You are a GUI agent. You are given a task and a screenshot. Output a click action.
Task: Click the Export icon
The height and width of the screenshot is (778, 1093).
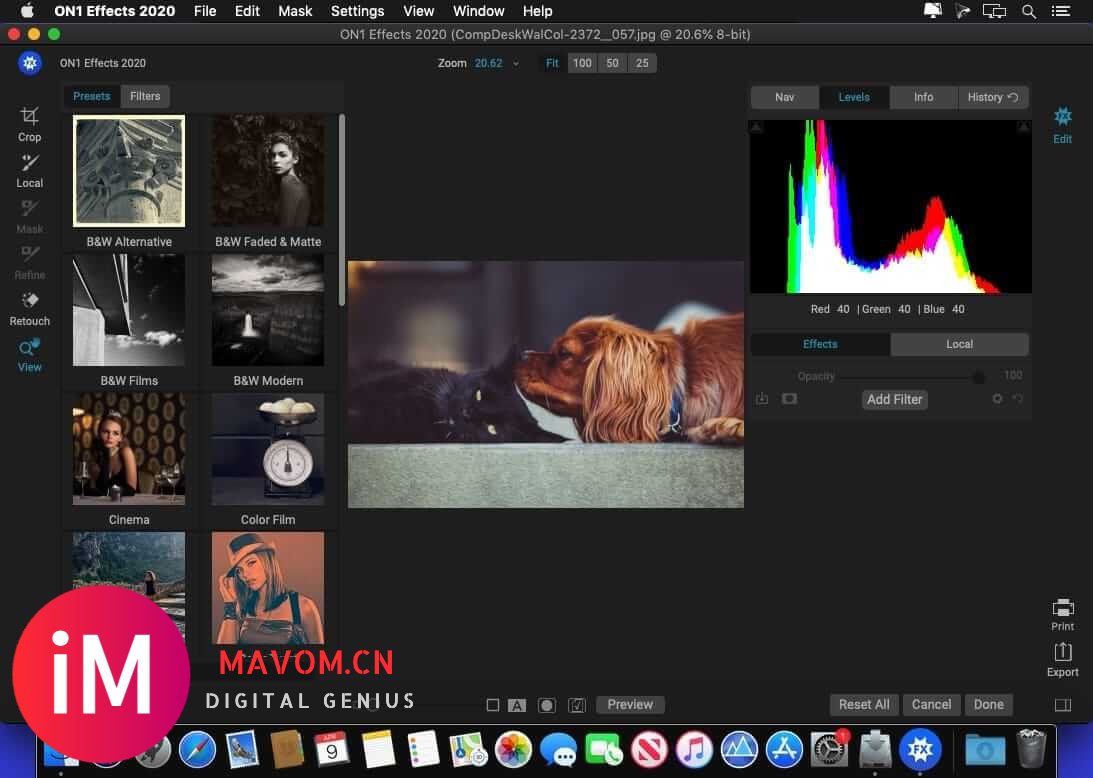pos(1062,659)
